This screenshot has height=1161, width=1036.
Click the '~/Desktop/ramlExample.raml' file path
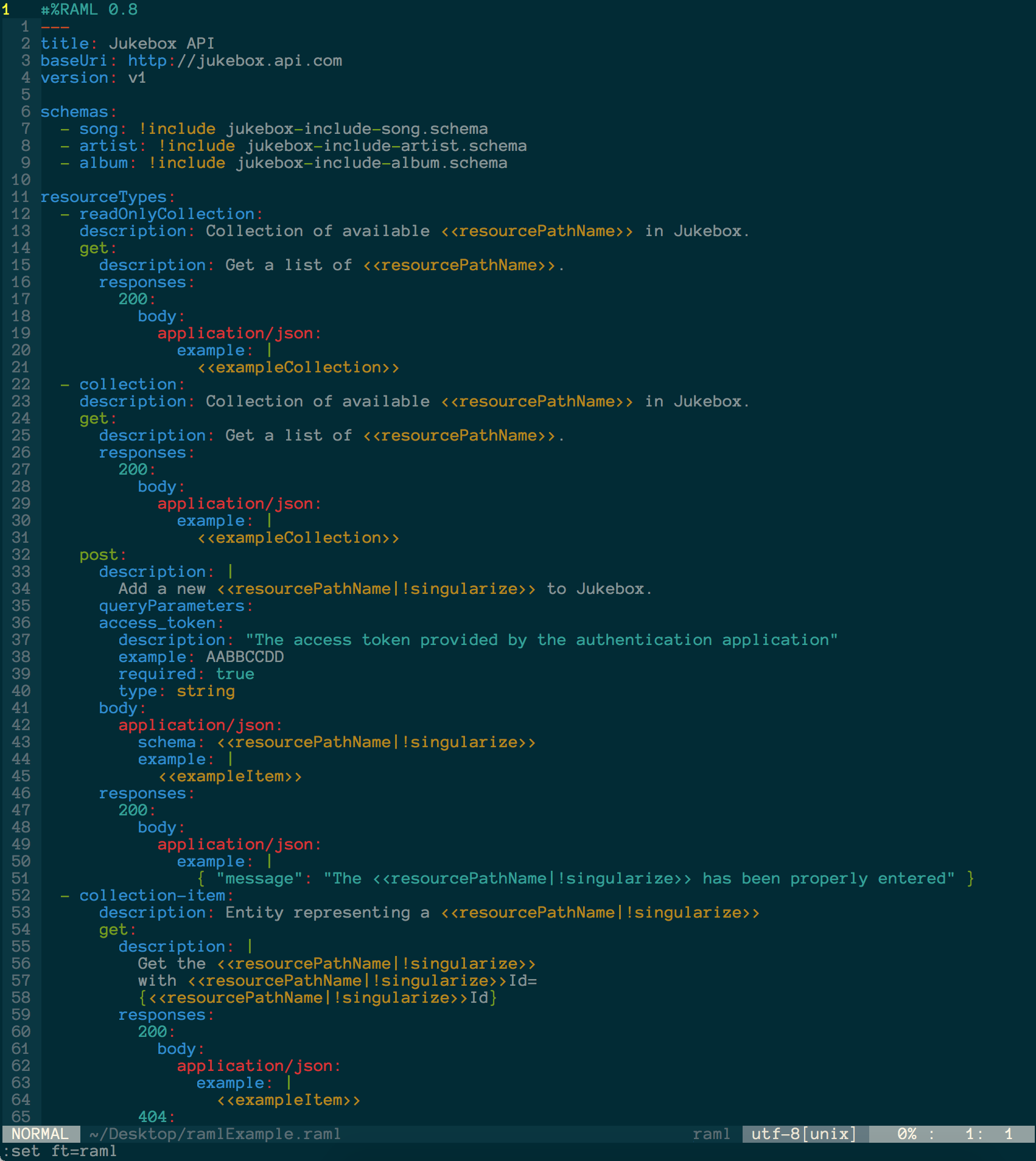tap(215, 1134)
